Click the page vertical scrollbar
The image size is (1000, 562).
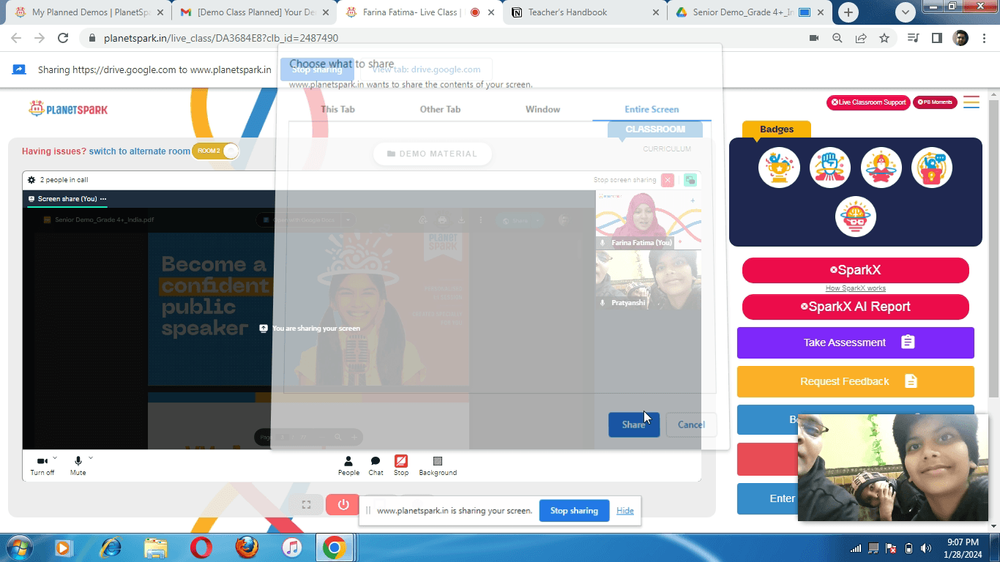point(993,309)
